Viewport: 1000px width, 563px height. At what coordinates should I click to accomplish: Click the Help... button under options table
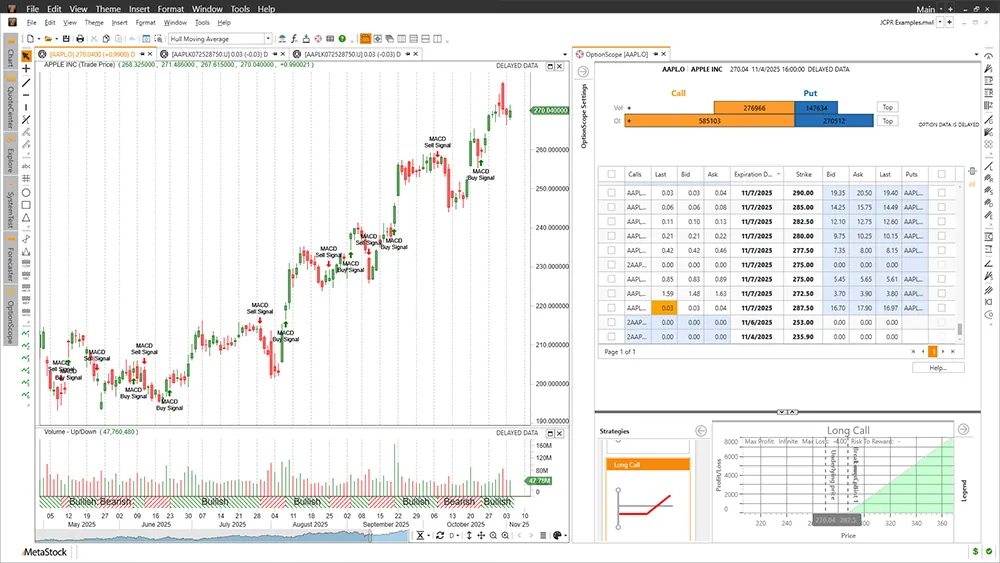[937, 368]
